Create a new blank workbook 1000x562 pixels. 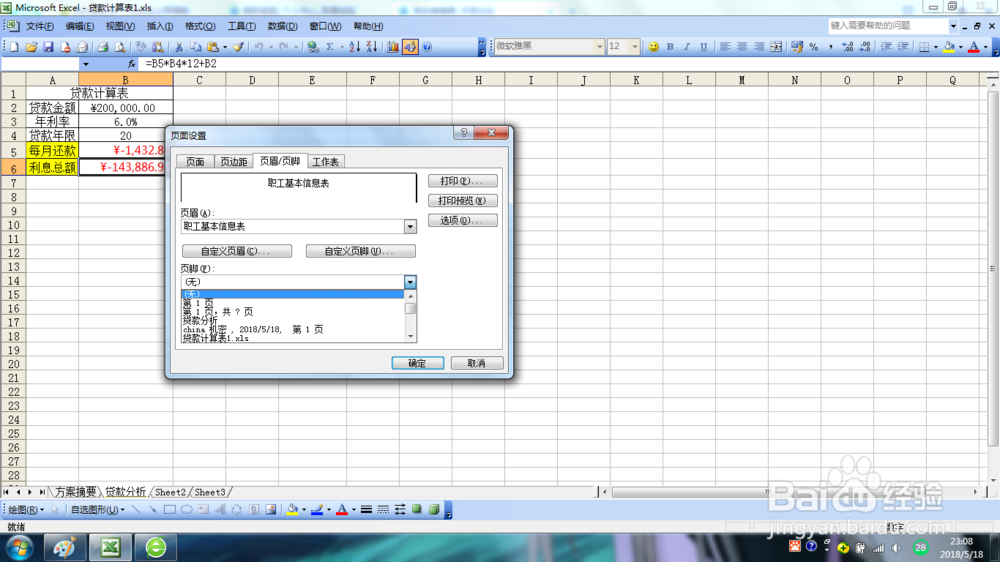pos(14,47)
